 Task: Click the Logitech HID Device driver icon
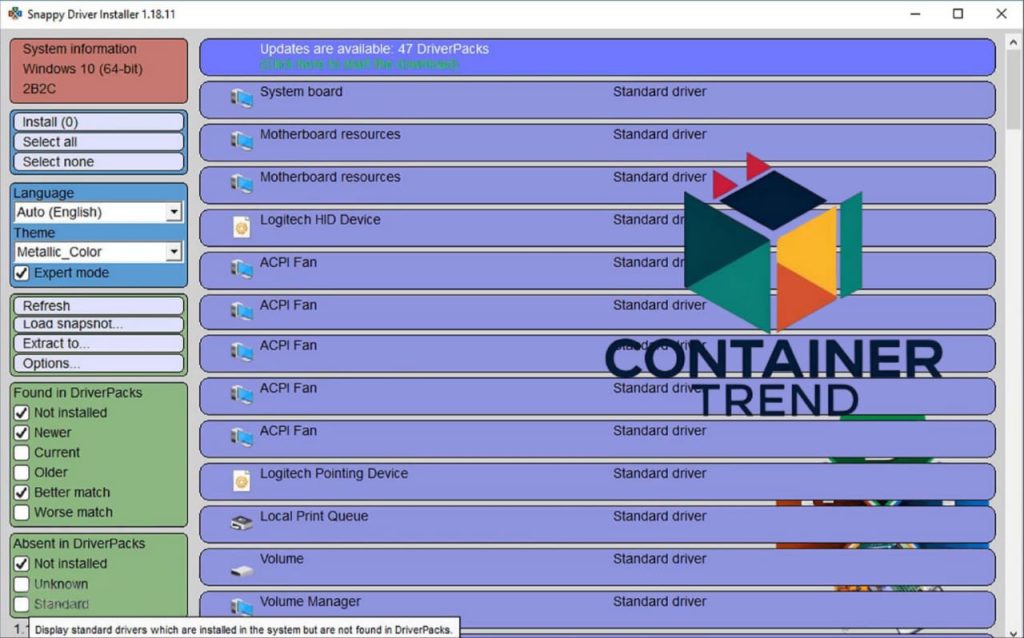click(242, 227)
